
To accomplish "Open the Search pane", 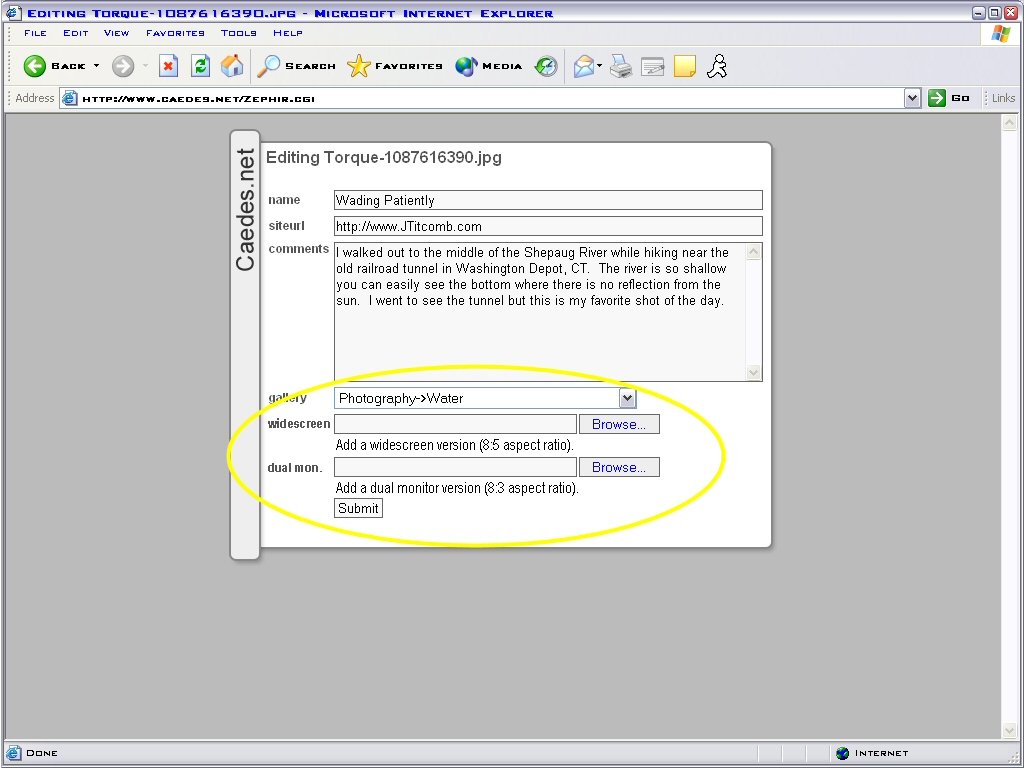I will coord(296,66).
